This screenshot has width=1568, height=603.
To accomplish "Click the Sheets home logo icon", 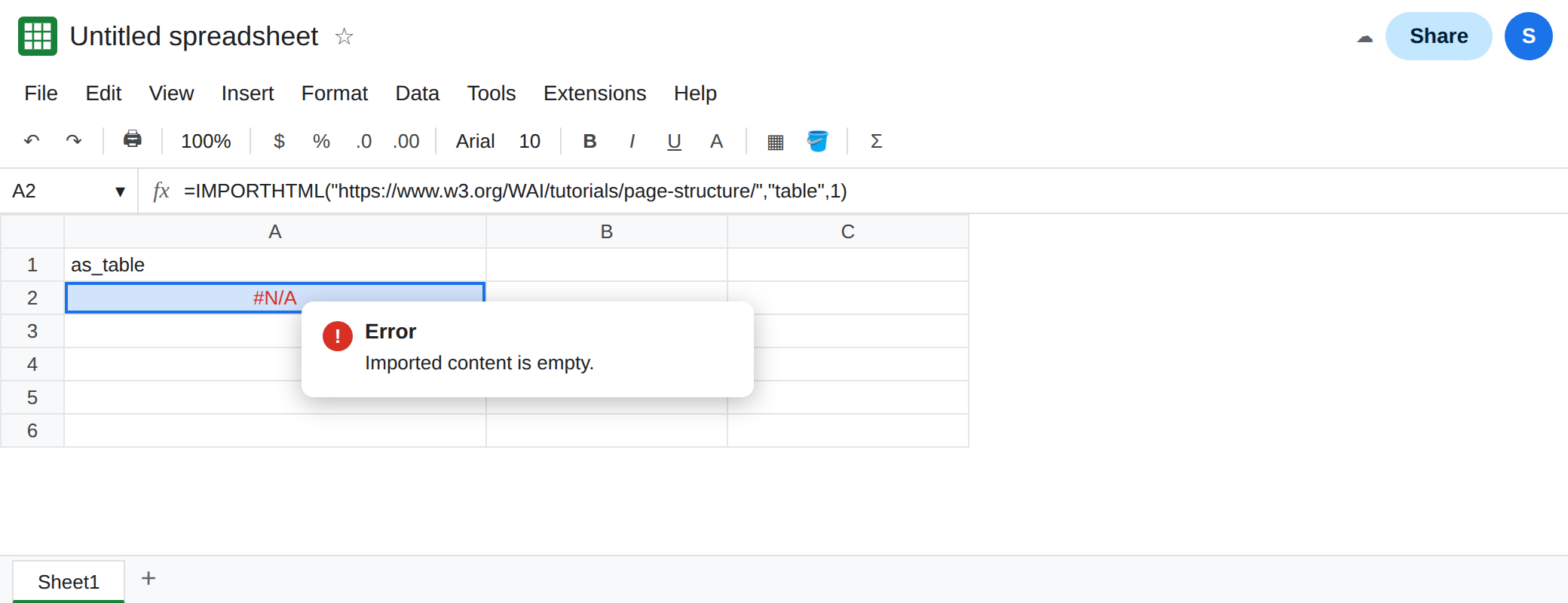I will (x=38, y=36).
